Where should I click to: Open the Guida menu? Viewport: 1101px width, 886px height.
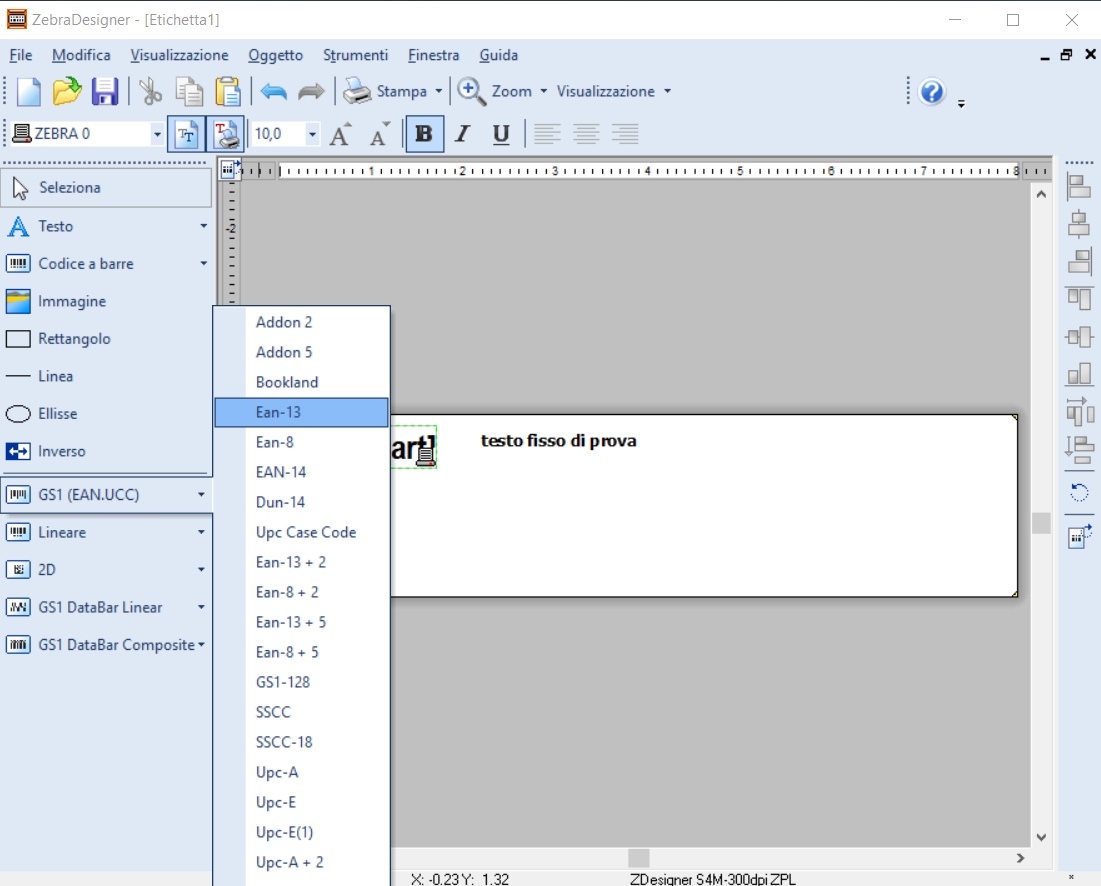click(499, 55)
